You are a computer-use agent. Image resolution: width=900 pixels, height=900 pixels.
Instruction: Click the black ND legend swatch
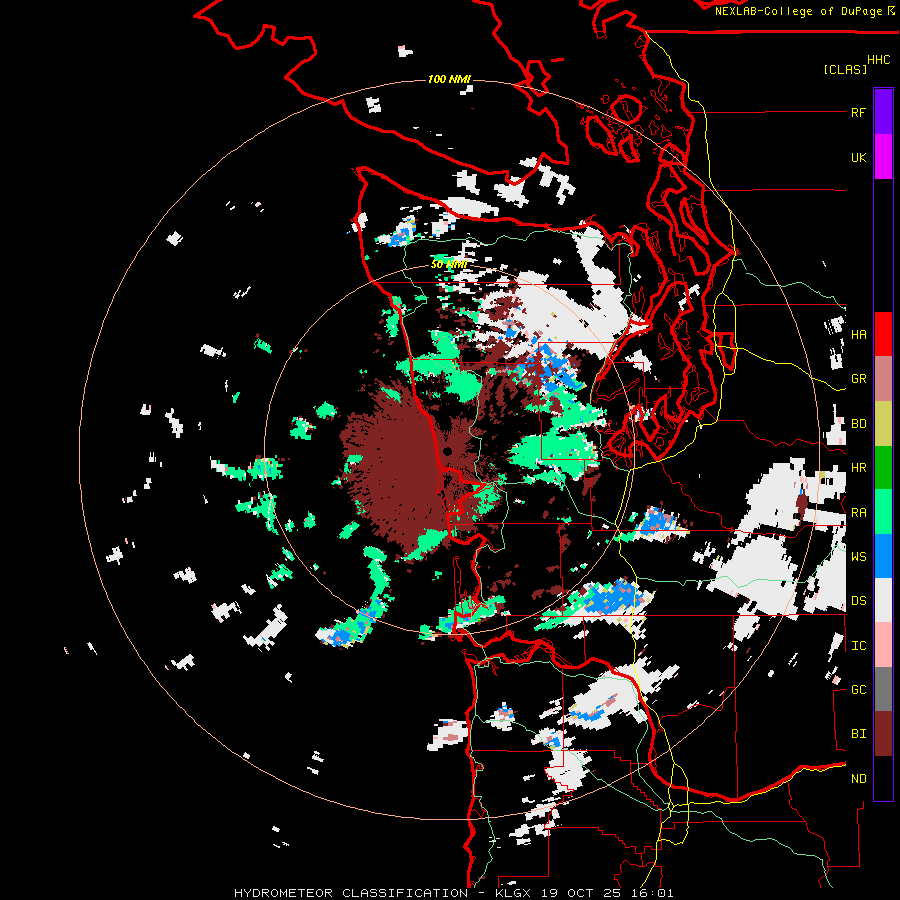[883, 778]
